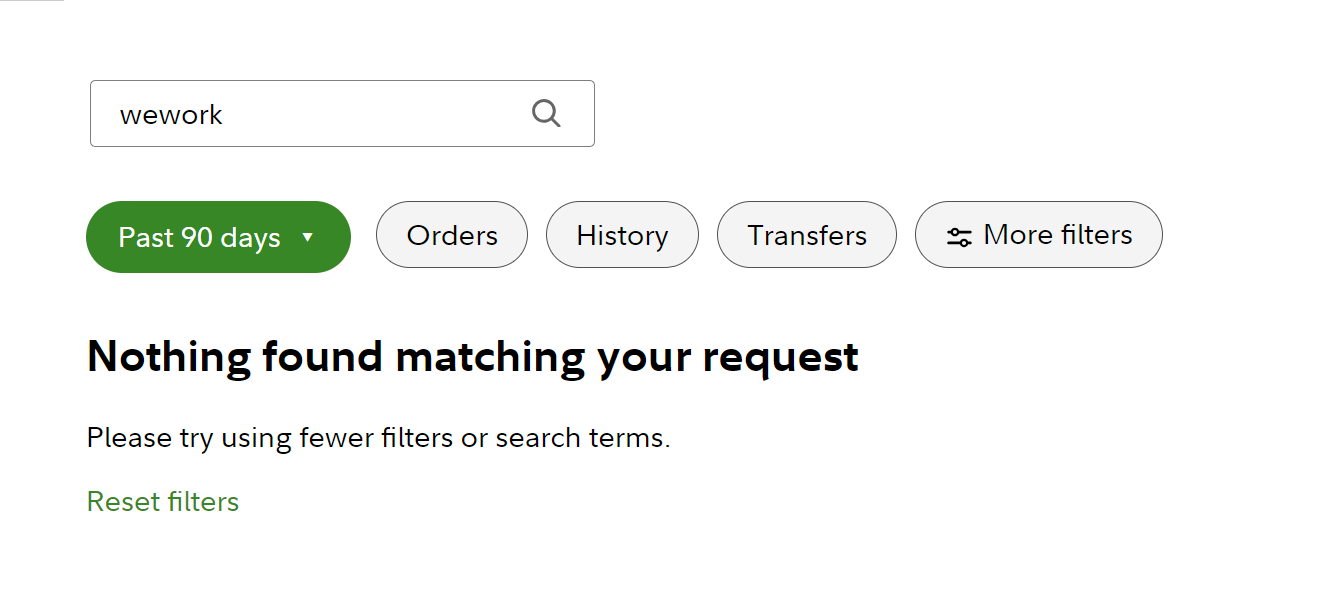Click the Reset filters link
Viewport: 1340px width, 594px height.
(163, 501)
